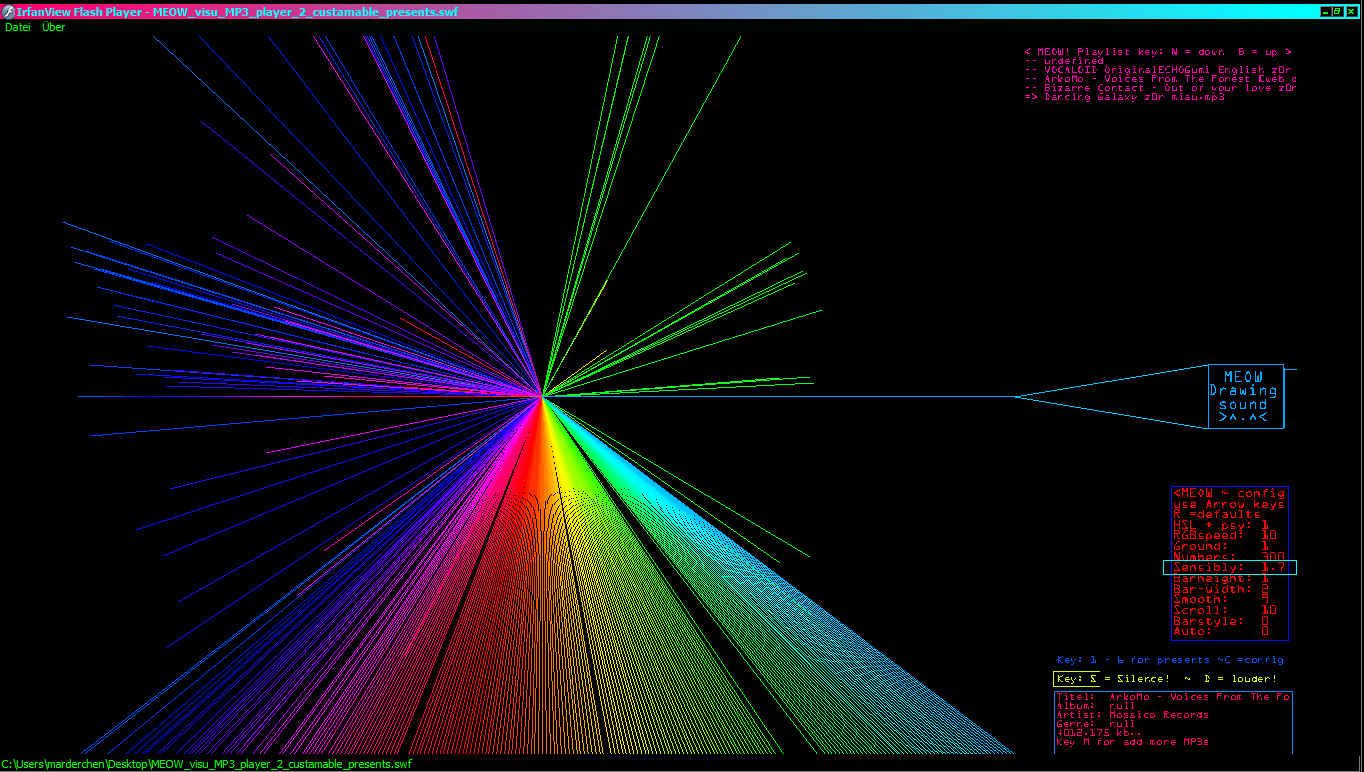Viewport: 1364px width, 772px height.
Task: Select Dancing Galaxy zDr miau.mp3 track
Action: click(x=1124, y=97)
